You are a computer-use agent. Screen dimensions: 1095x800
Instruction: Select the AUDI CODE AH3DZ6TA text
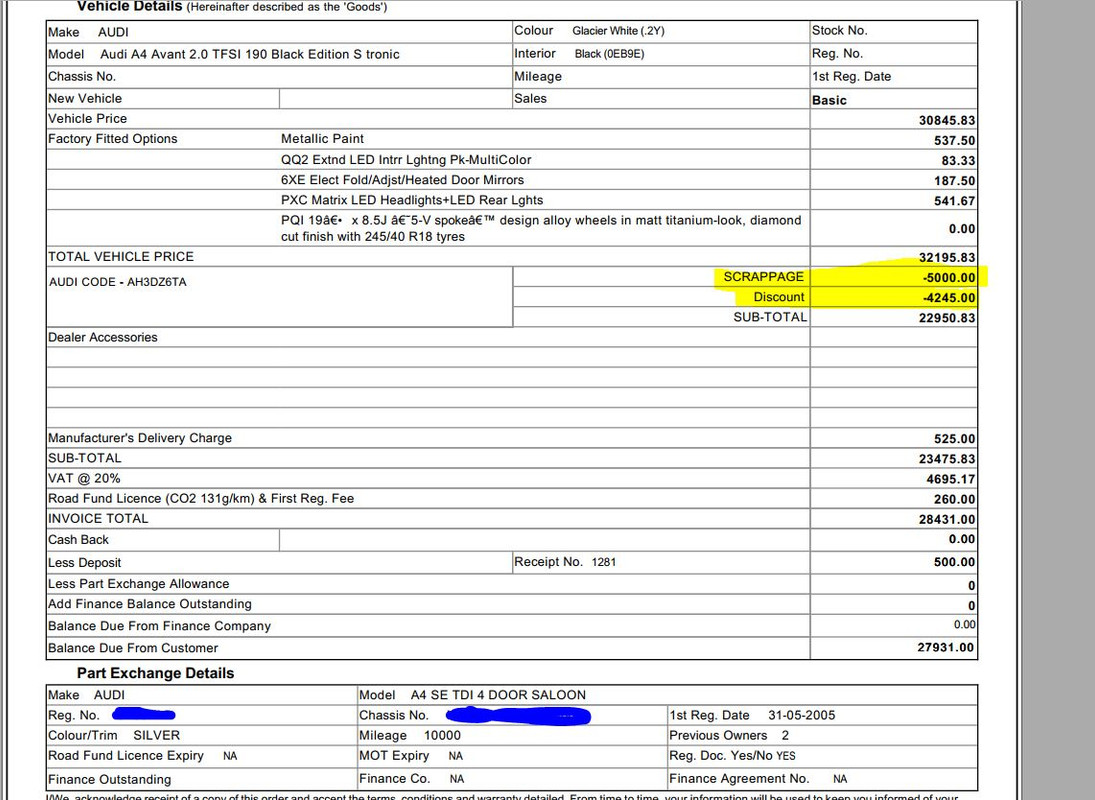click(x=117, y=282)
